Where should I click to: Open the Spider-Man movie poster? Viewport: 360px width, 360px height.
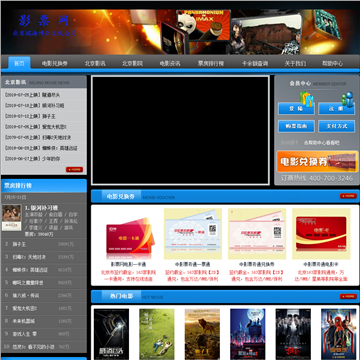click(339, 334)
